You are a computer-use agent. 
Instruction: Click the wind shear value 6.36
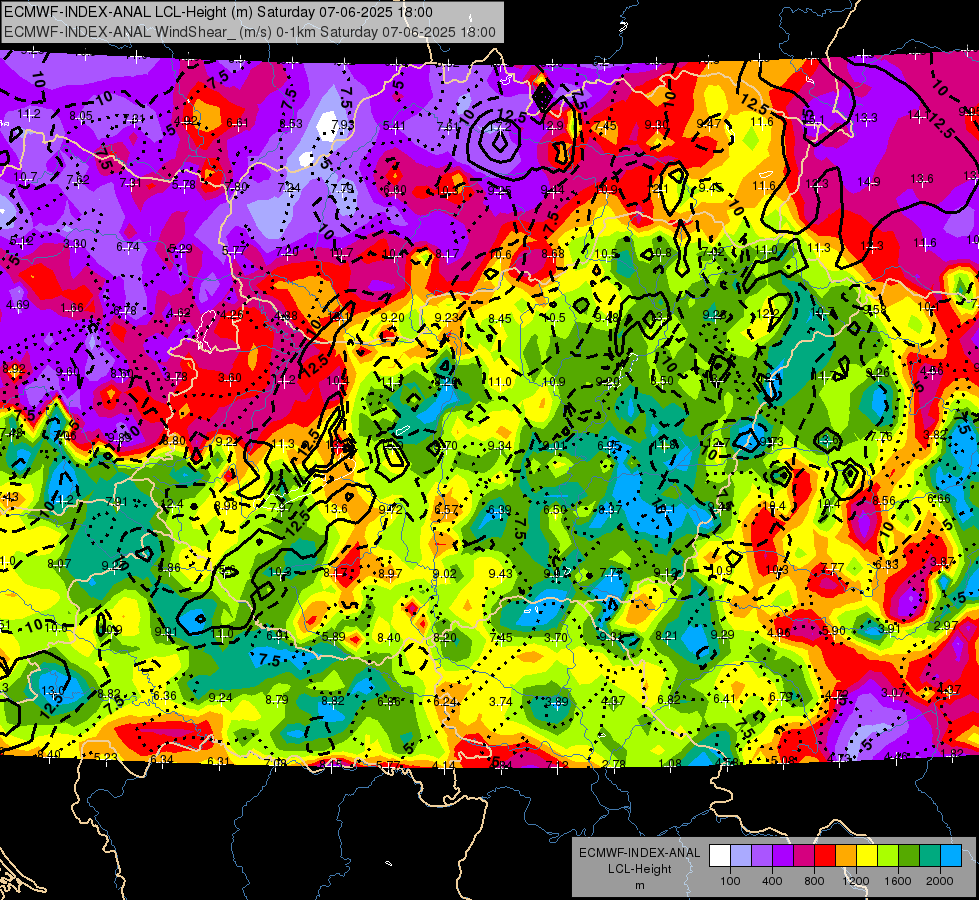point(164,695)
